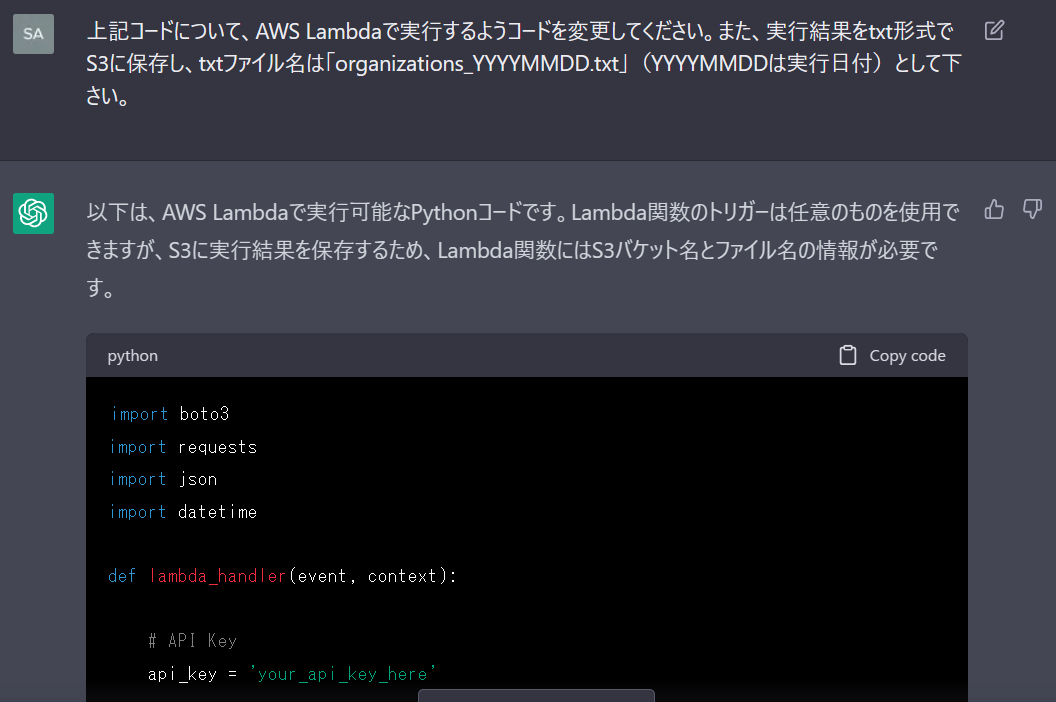The height and width of the screenshot is (702, 1056).
Task: Click the ChatGPT logo avatar
Action: (x=34, y=214)
